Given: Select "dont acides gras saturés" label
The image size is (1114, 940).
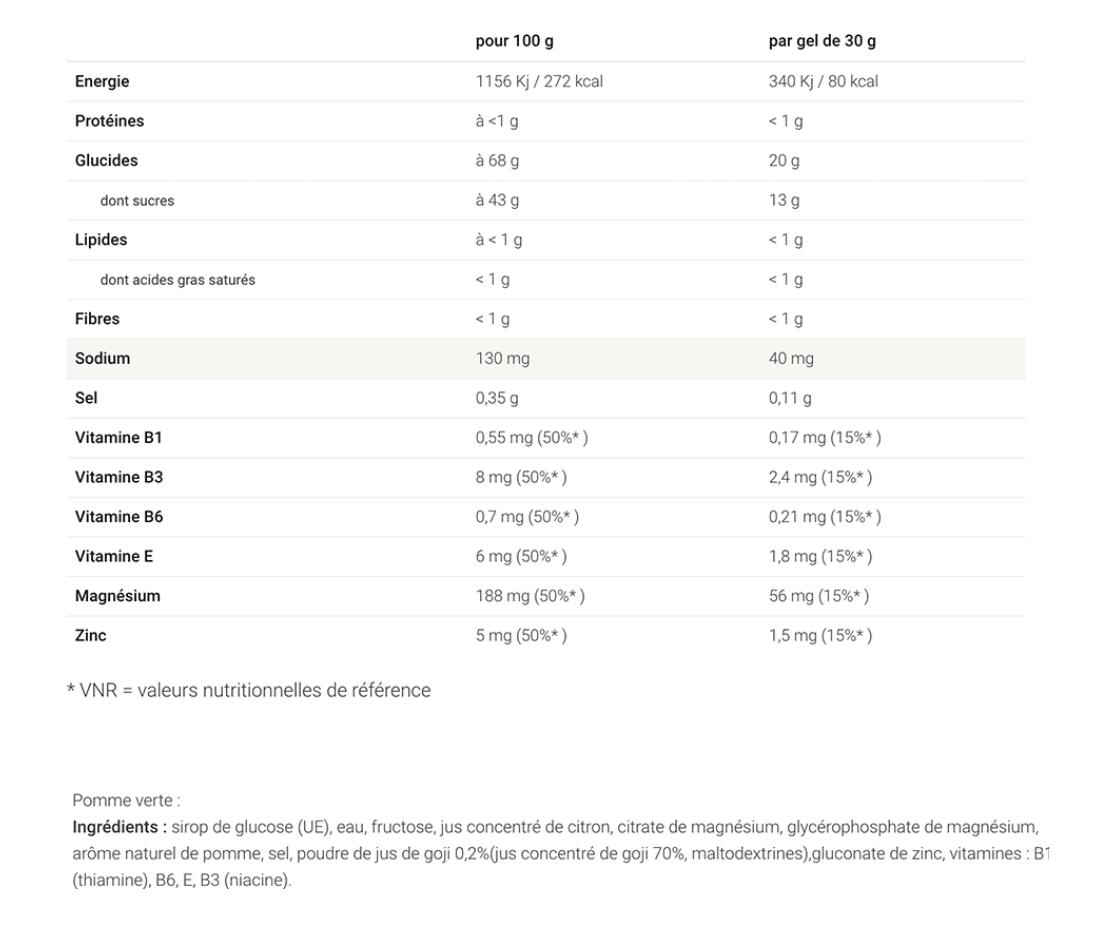Looking at the screenshot, I should point(177,280).
